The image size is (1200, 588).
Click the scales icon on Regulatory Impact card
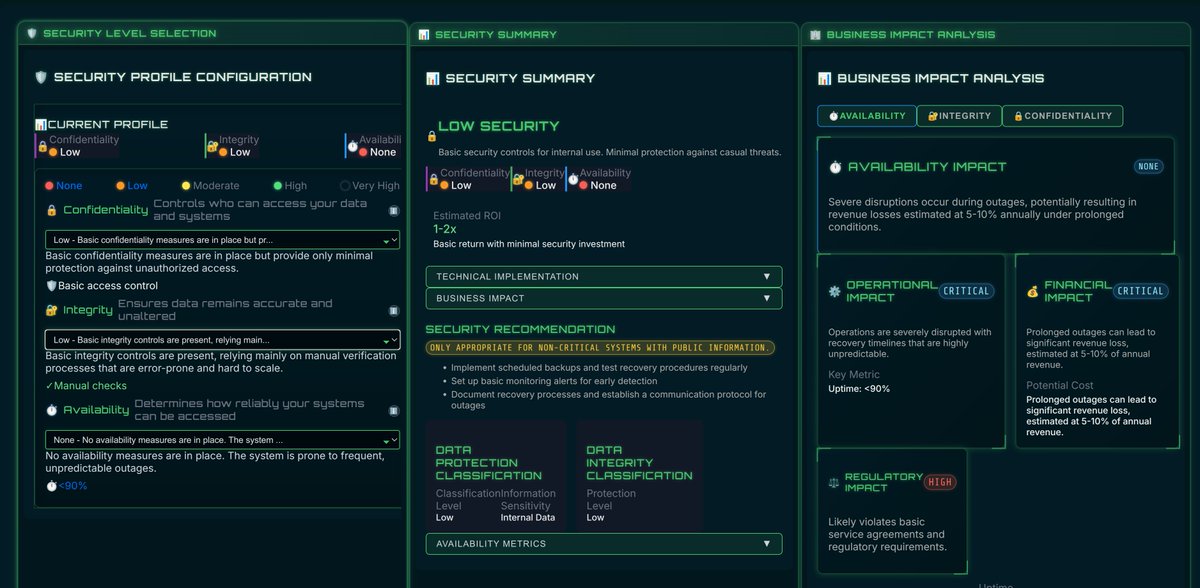(835, 482)
